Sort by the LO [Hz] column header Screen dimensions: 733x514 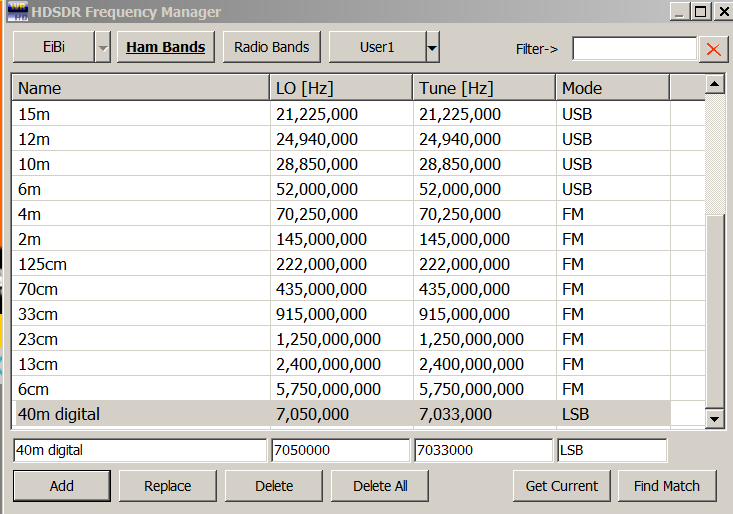[341, 88]
